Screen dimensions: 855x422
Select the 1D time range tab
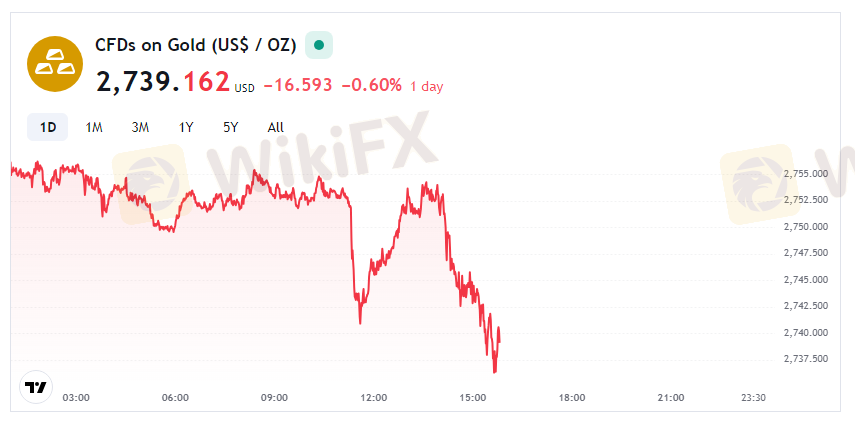pos(47,127)
